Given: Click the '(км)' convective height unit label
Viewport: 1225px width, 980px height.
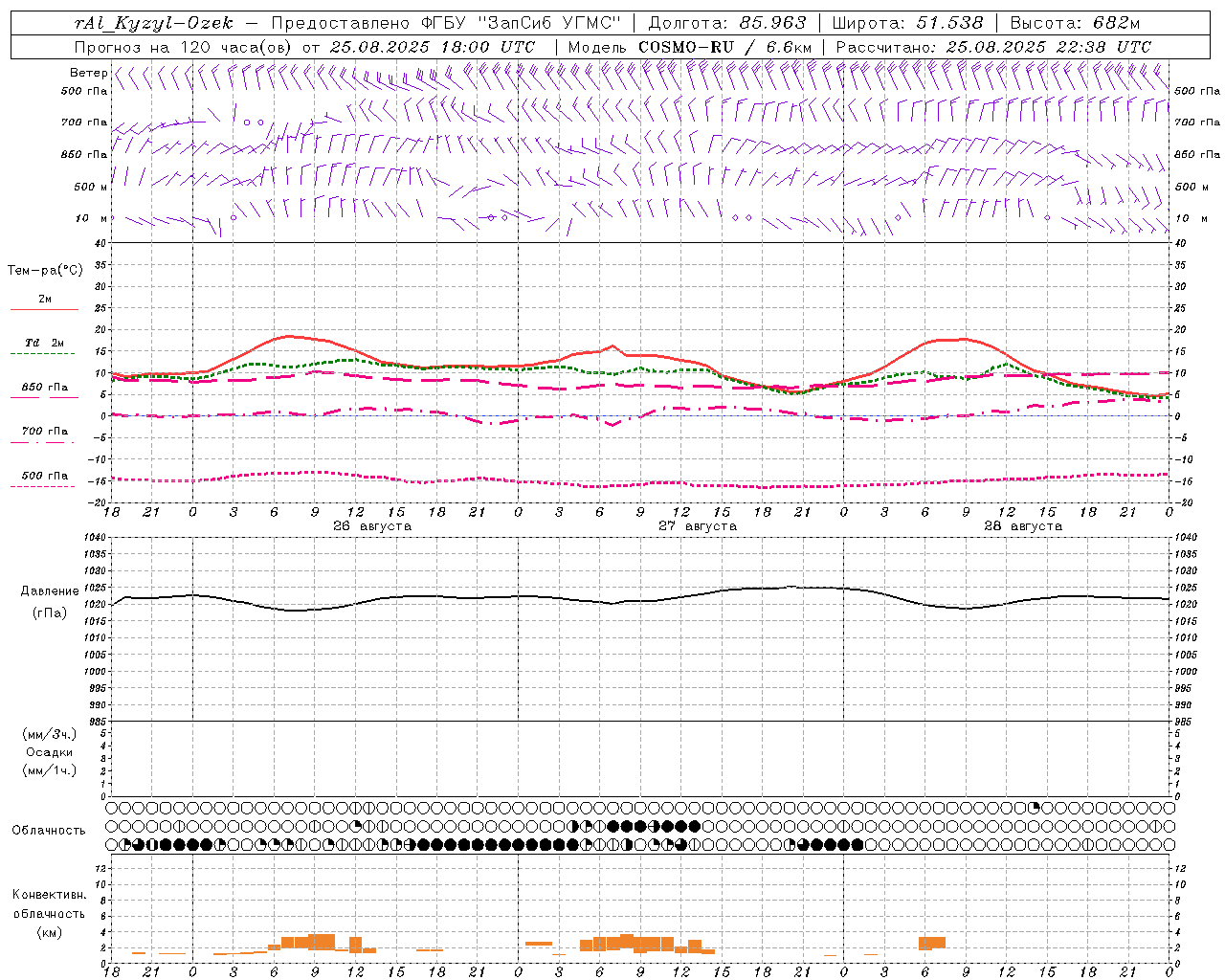Looking at the screenshot, I should [50, 932].
